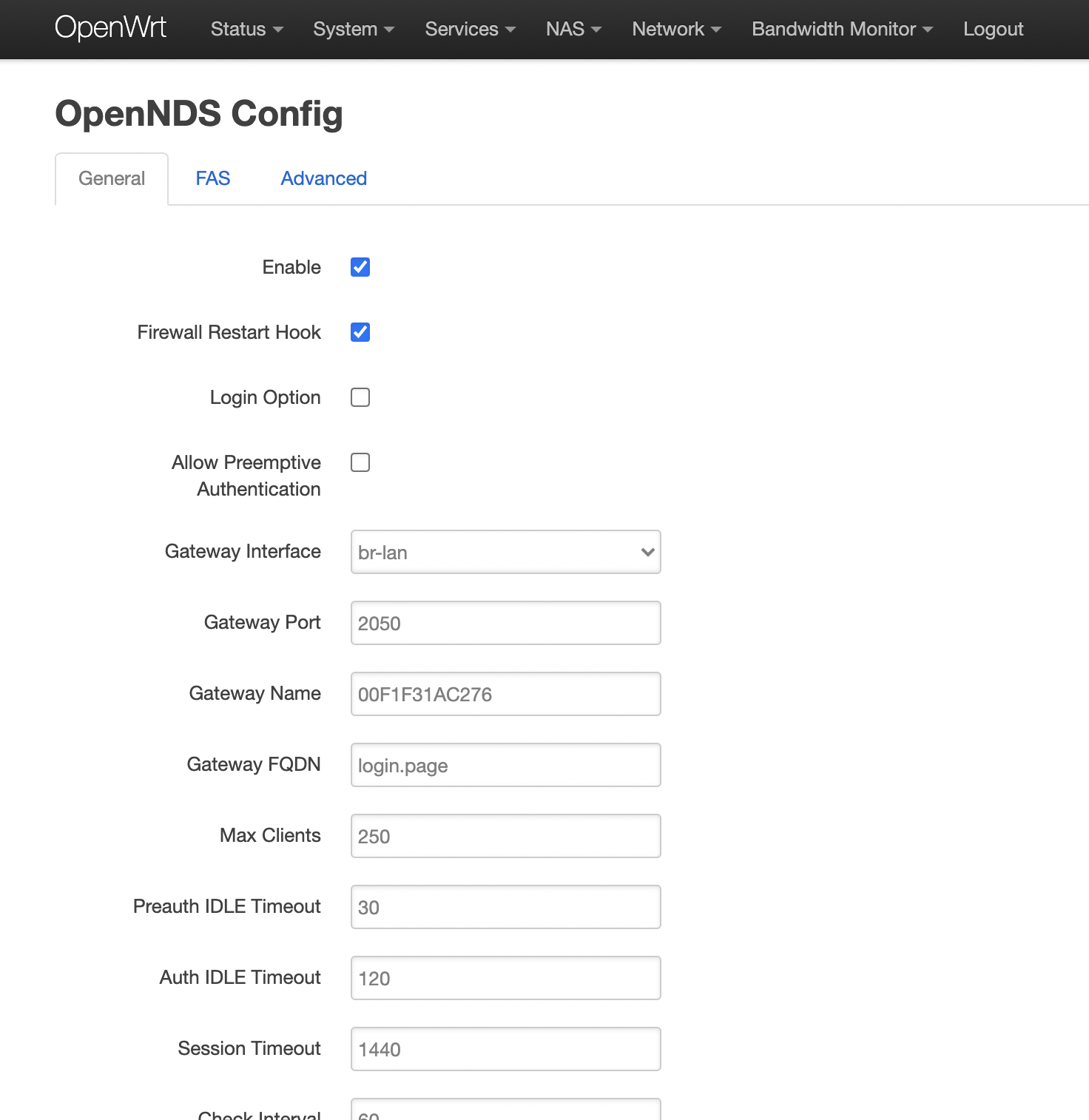The image size is (1089, 1120).
Task: Uncheck Firewall Restart Hook
Action: [360, 332]
